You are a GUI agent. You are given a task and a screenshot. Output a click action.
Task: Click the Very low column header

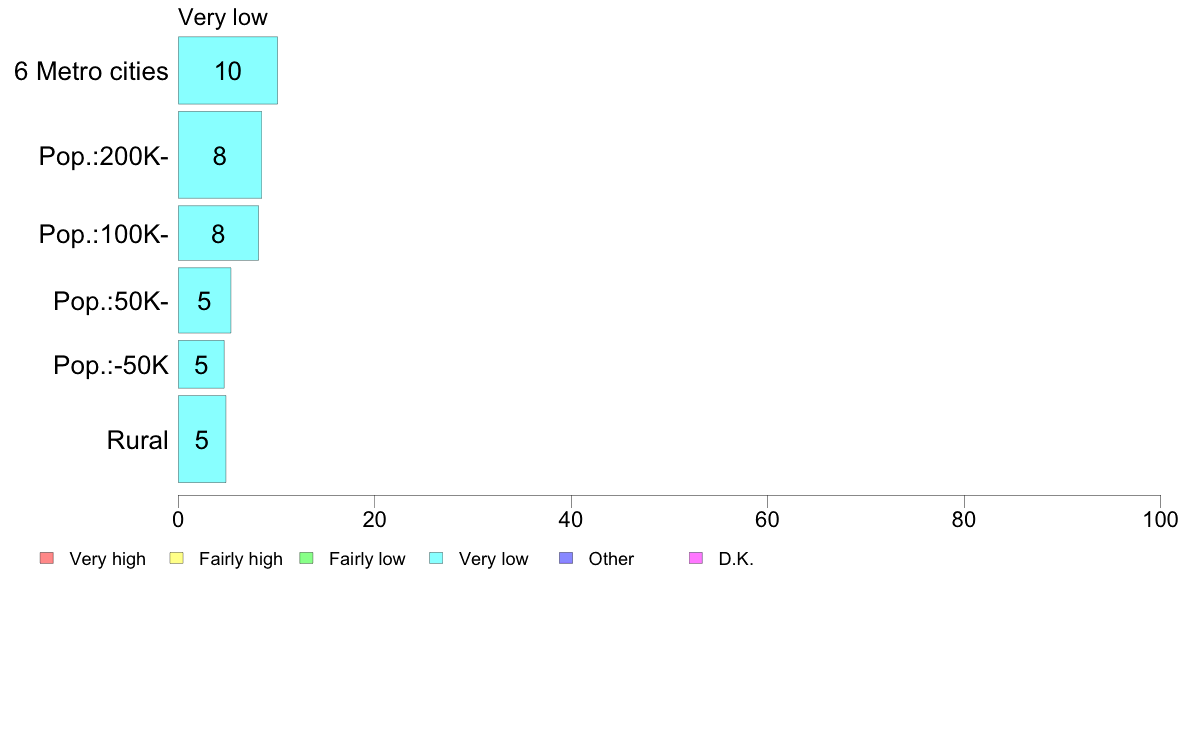click(x=223, y=17)
